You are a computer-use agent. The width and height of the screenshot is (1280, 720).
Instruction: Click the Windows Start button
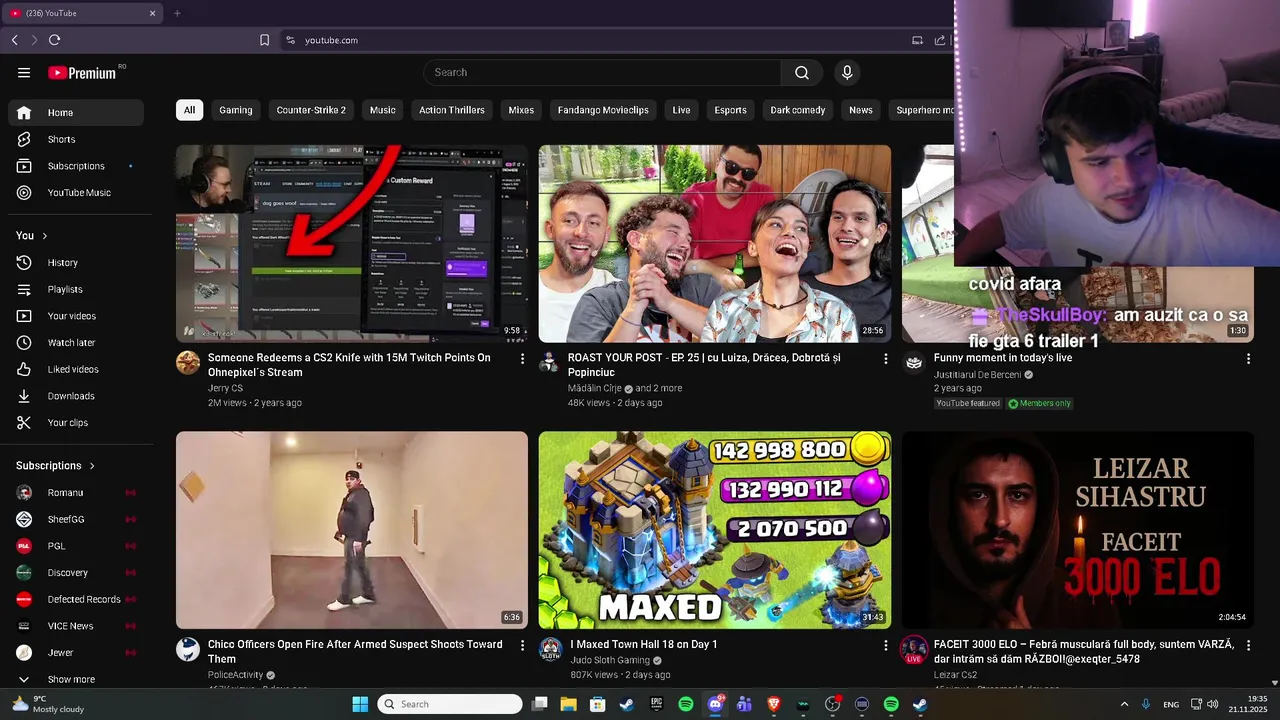(360, 704)
